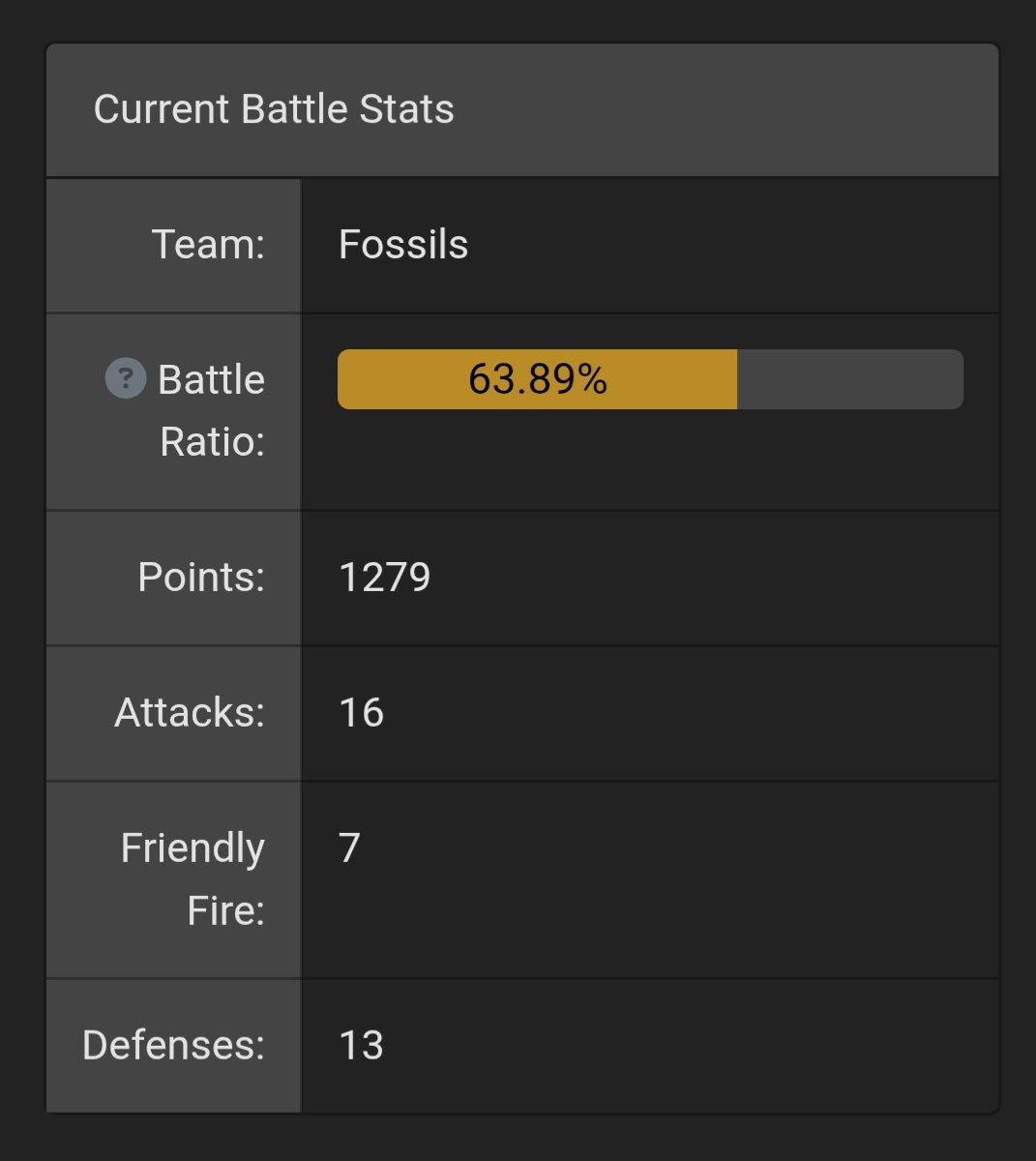The height and width of the screenshot is (1161, 1036).
Task: Click the Team: label cell
Action: click(174, 246)
